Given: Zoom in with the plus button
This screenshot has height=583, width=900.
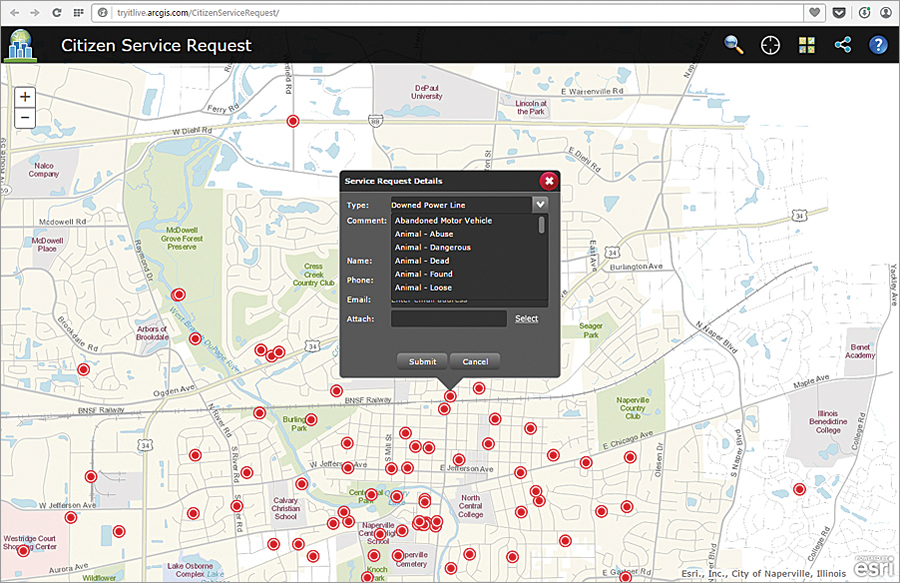Looking at the screenshot, I should (25, 97).
